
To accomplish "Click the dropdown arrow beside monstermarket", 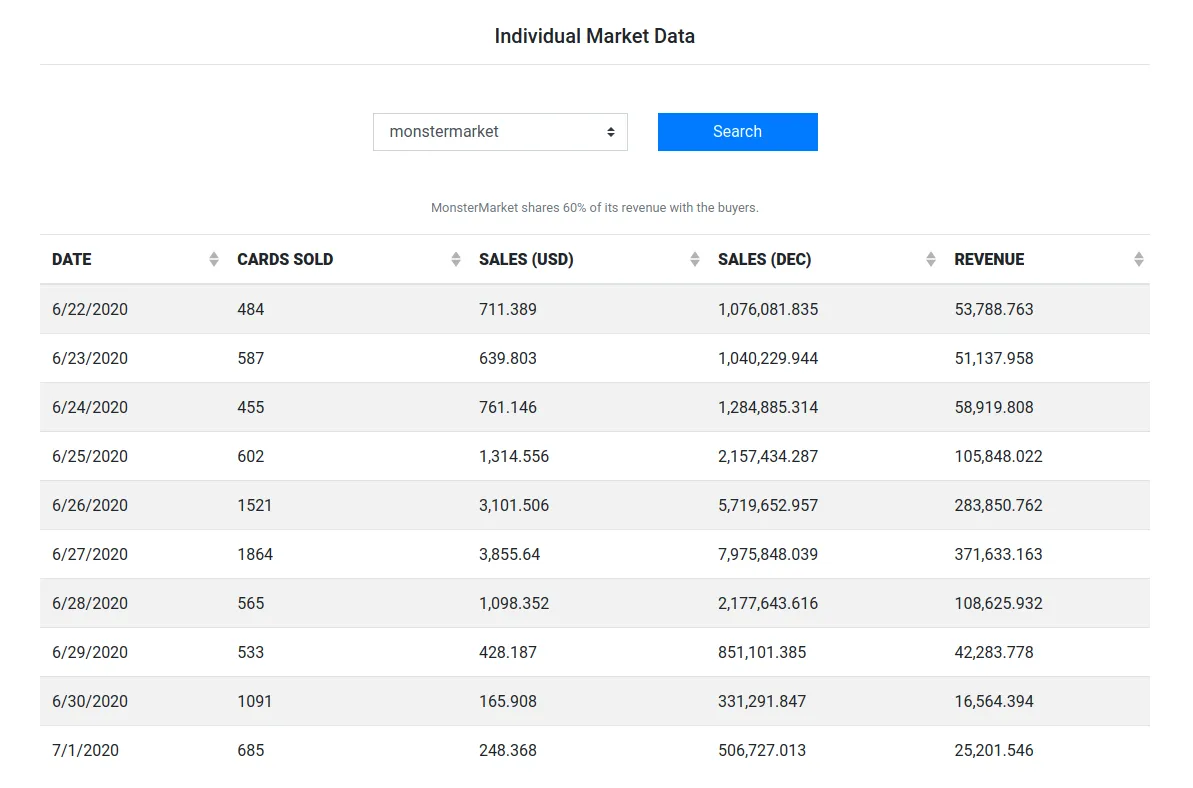I will [x=610, y=132].
